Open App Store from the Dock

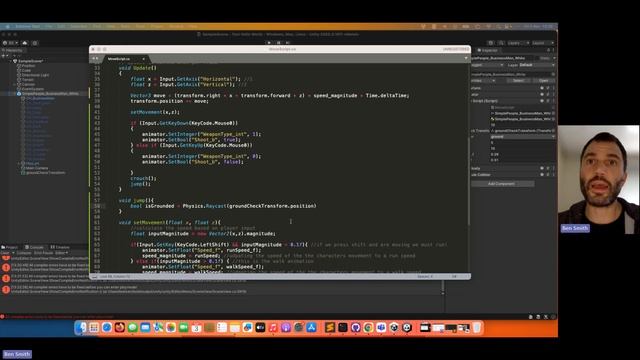click(x=311, y=327)
